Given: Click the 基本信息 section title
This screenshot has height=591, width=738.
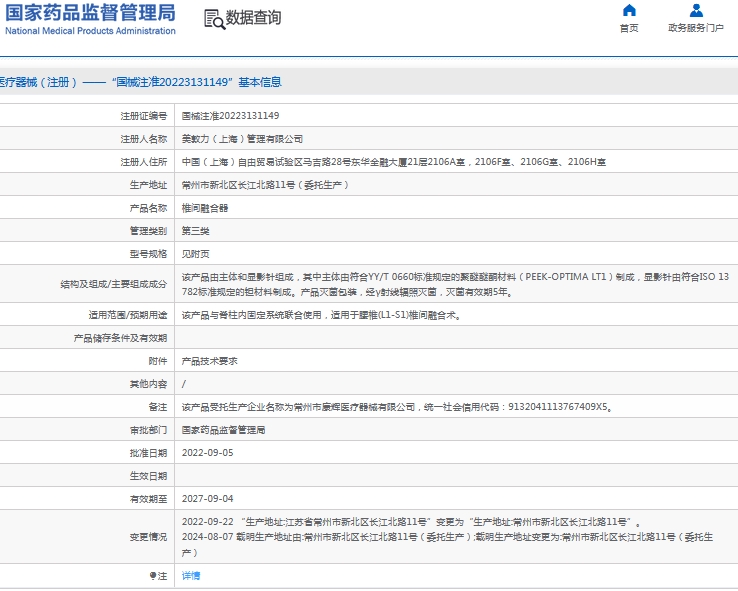Looking at the screenshot, I should click(260, 82).
